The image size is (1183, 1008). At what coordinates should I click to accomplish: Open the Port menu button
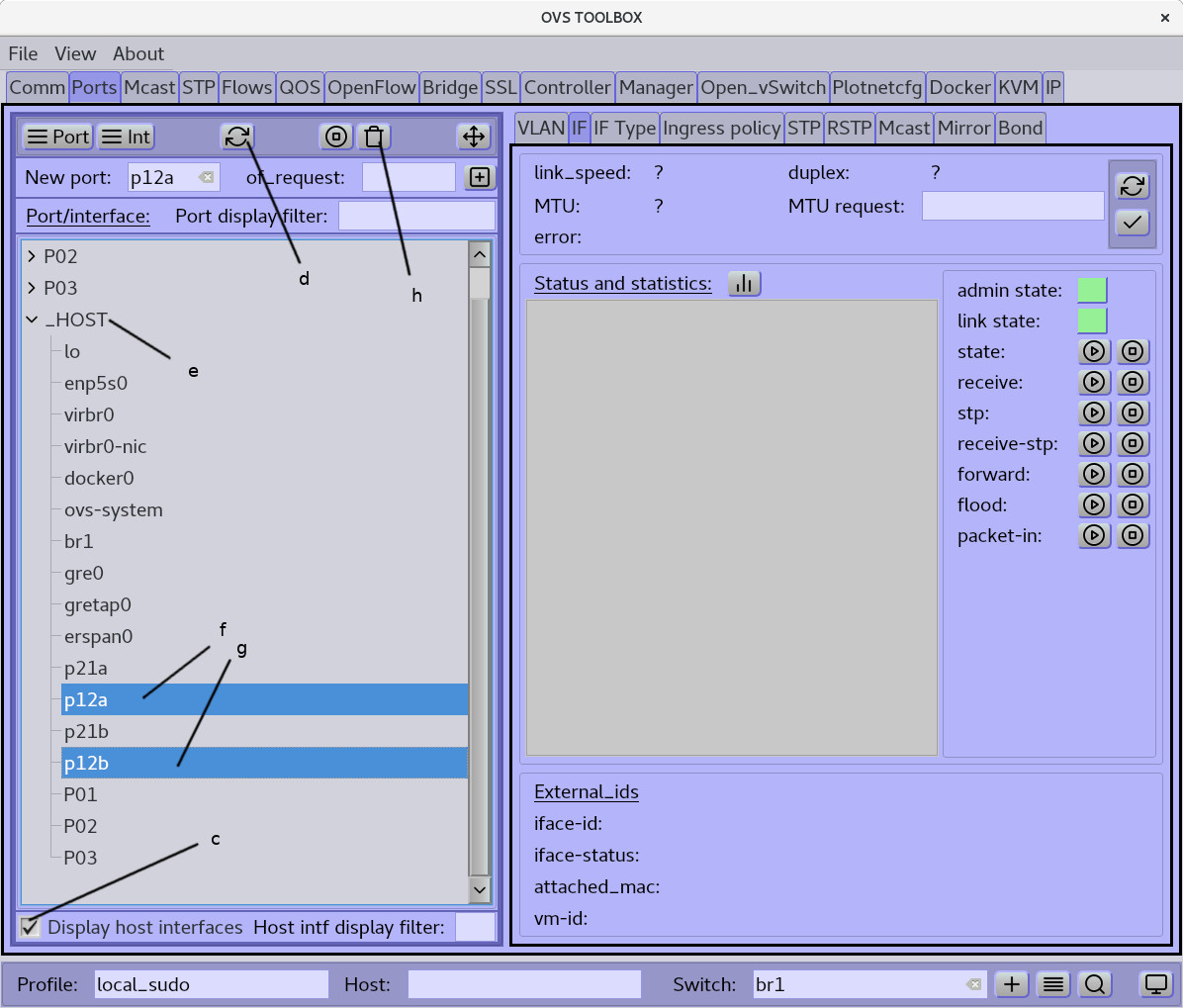[57, 137]
